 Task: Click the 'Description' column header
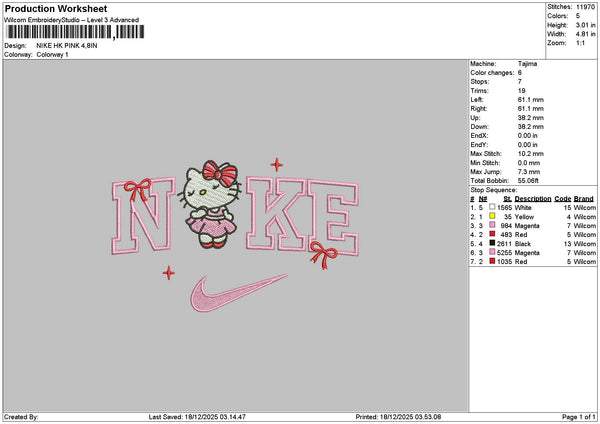533,199
